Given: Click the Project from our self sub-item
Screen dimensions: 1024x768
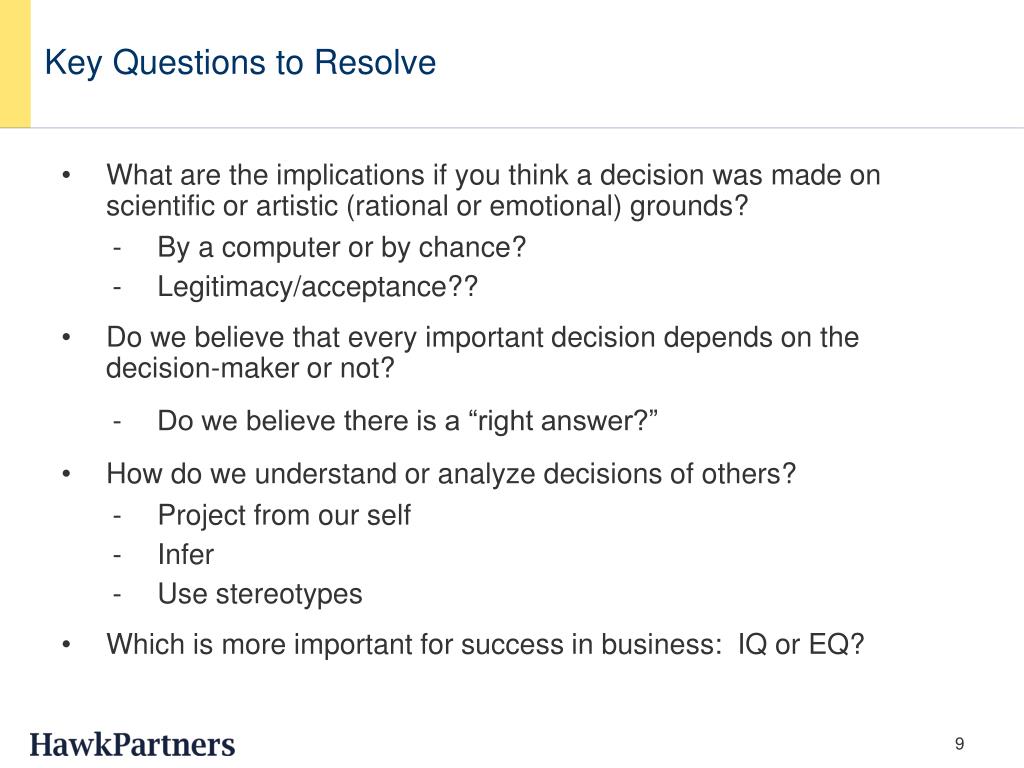Looking at the screenshot, I should coord(284,515).
